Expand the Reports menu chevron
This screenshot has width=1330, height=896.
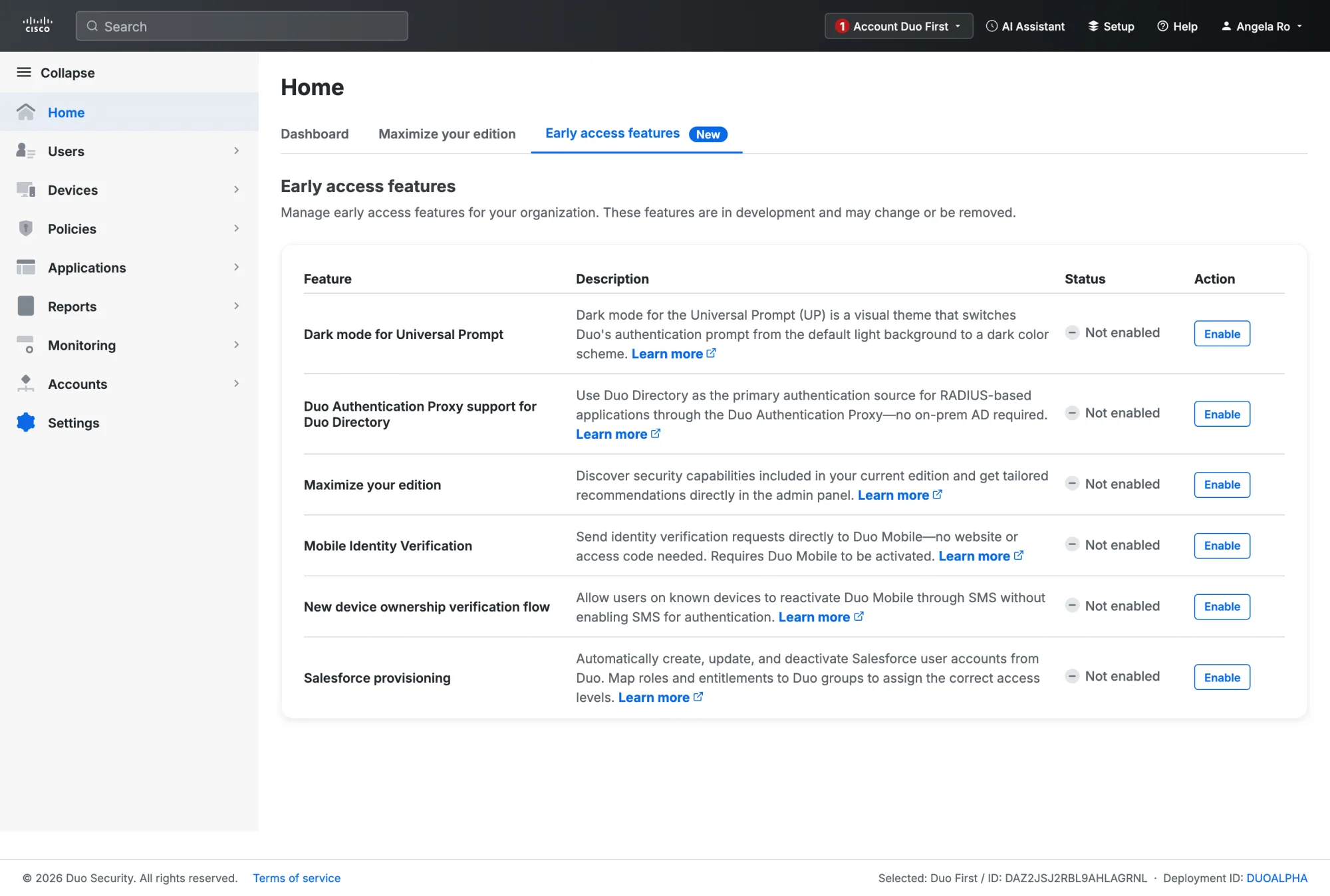(x=236, y=306)
